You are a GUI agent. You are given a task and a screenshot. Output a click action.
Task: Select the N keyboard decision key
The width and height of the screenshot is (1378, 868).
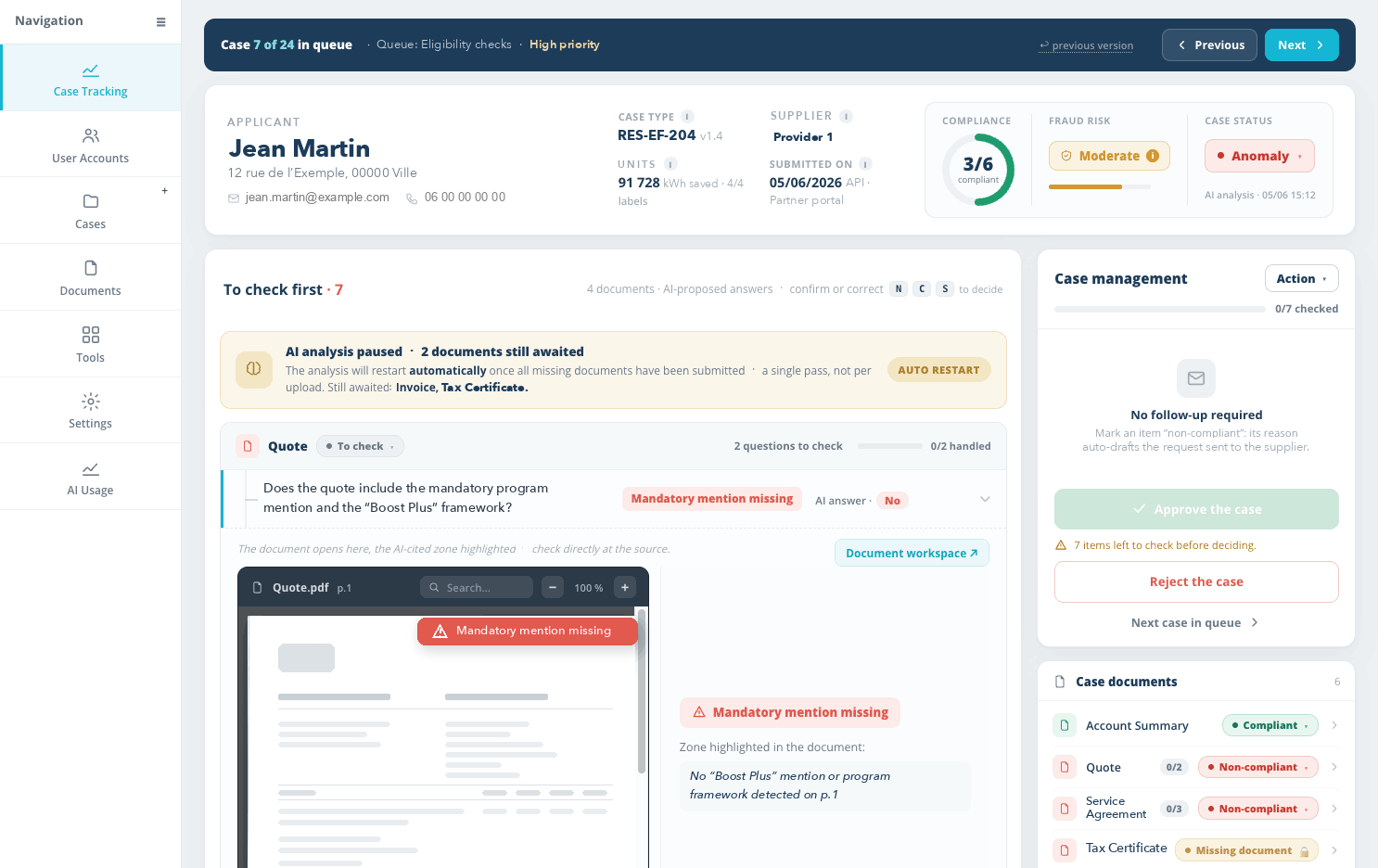(899, 288)
